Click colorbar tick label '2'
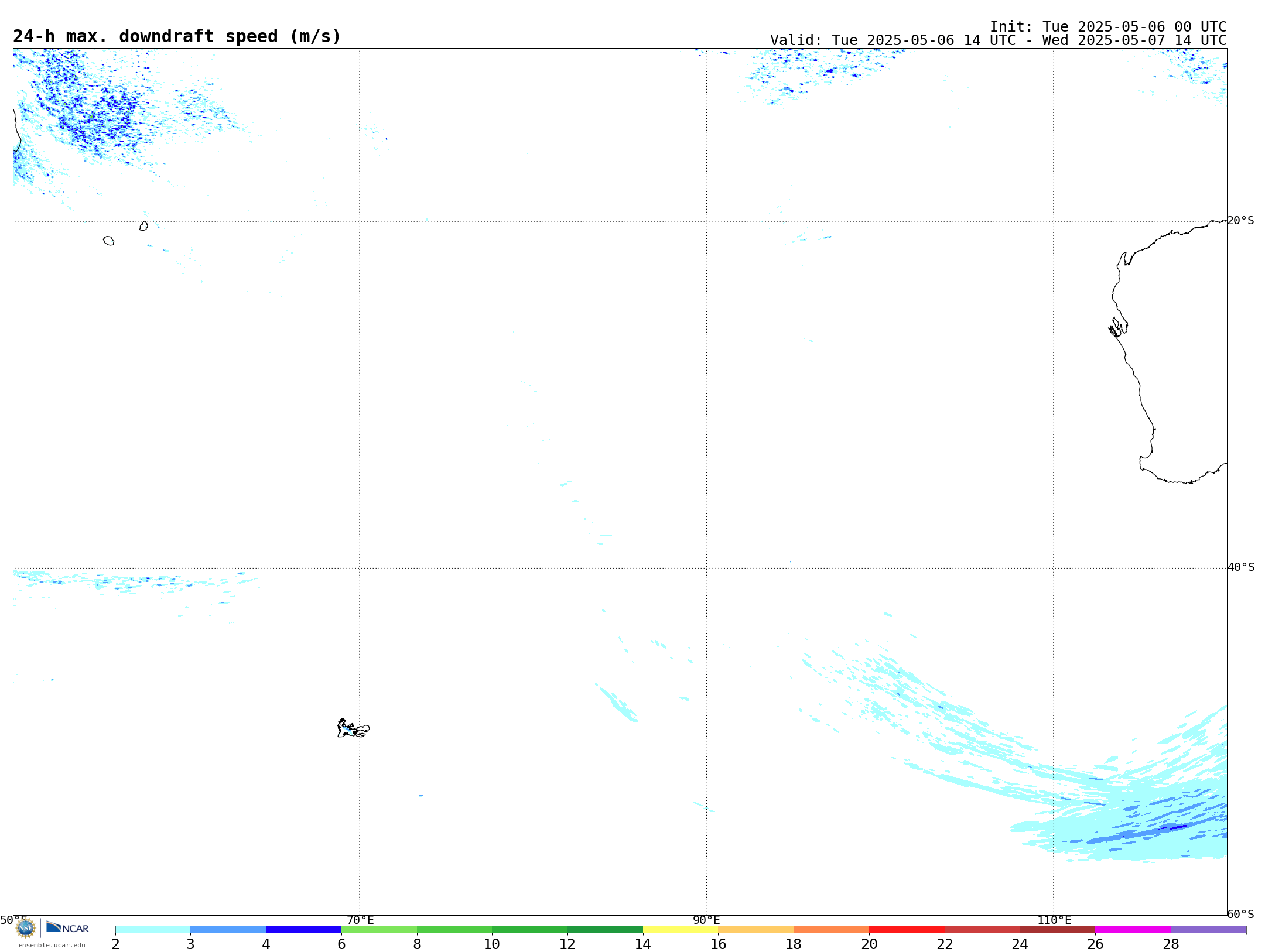Viewport: 1265px width, 952px height. pos(115,944)
